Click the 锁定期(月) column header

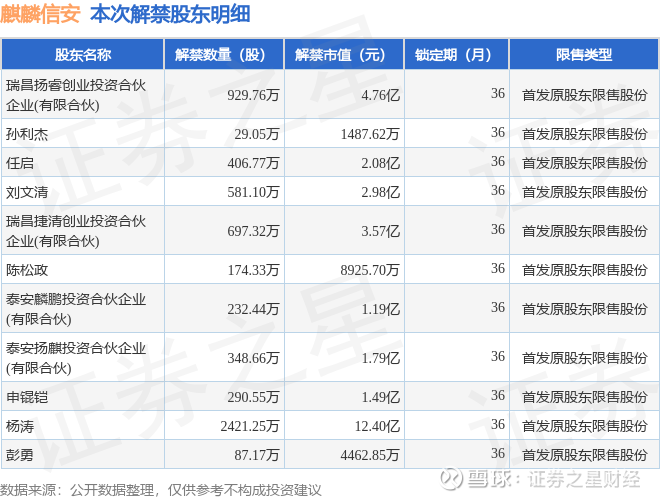tap(456, 54)
